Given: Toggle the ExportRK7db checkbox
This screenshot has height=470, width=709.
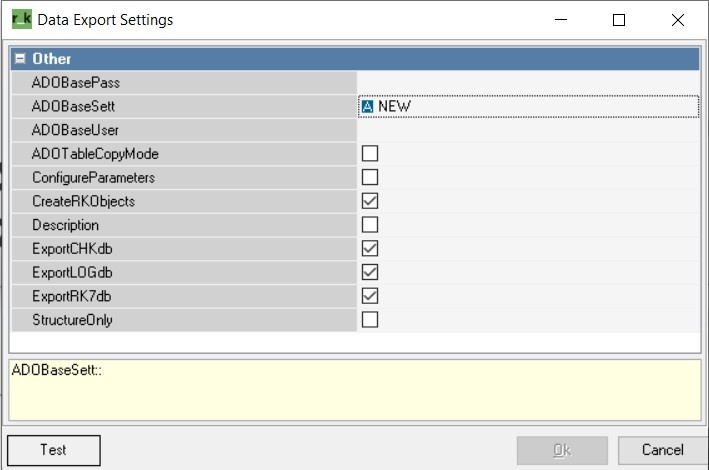Looking at the screenshot, I should click(370, 296).
